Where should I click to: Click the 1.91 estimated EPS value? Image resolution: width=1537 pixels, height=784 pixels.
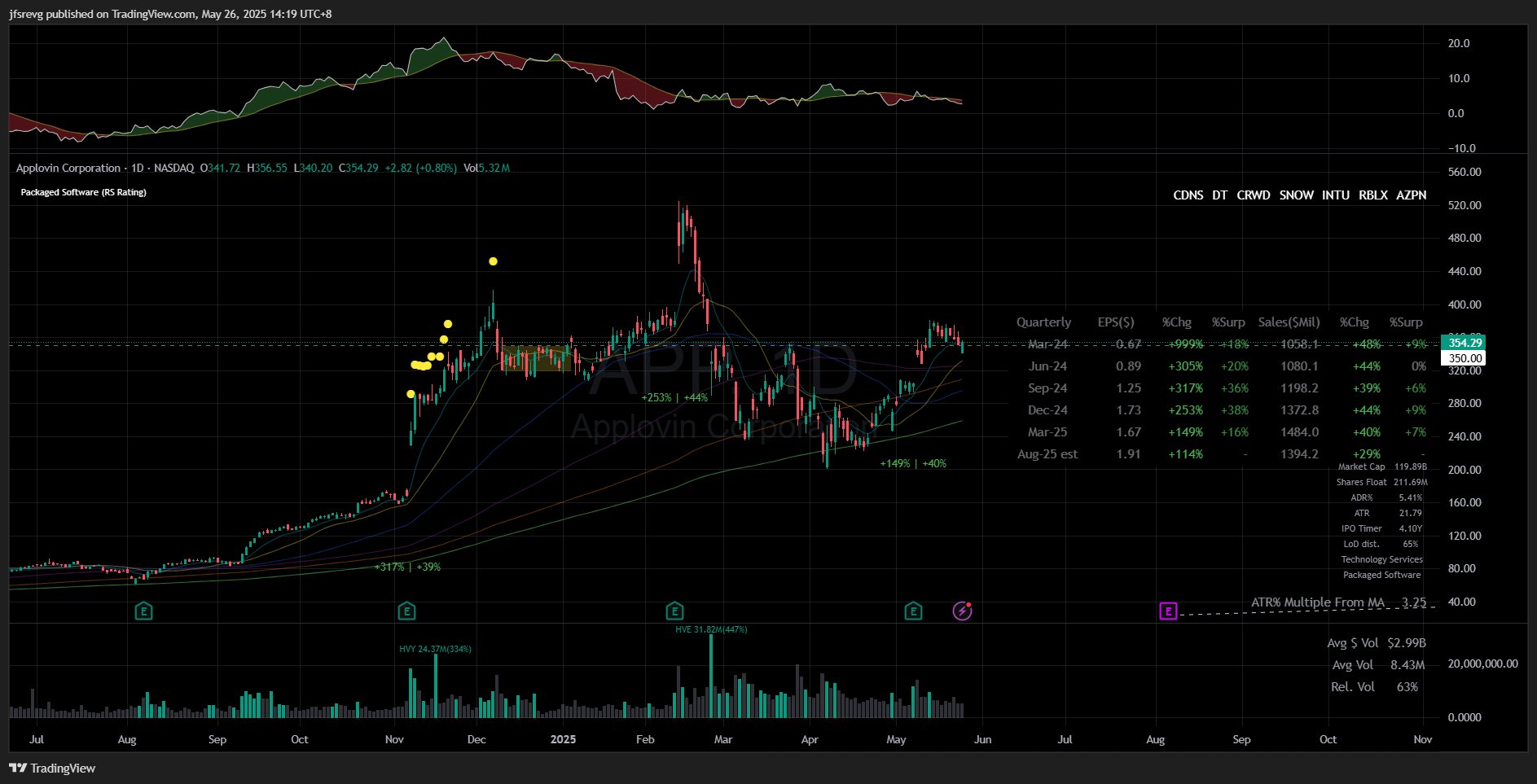(x=1128, y=454)
